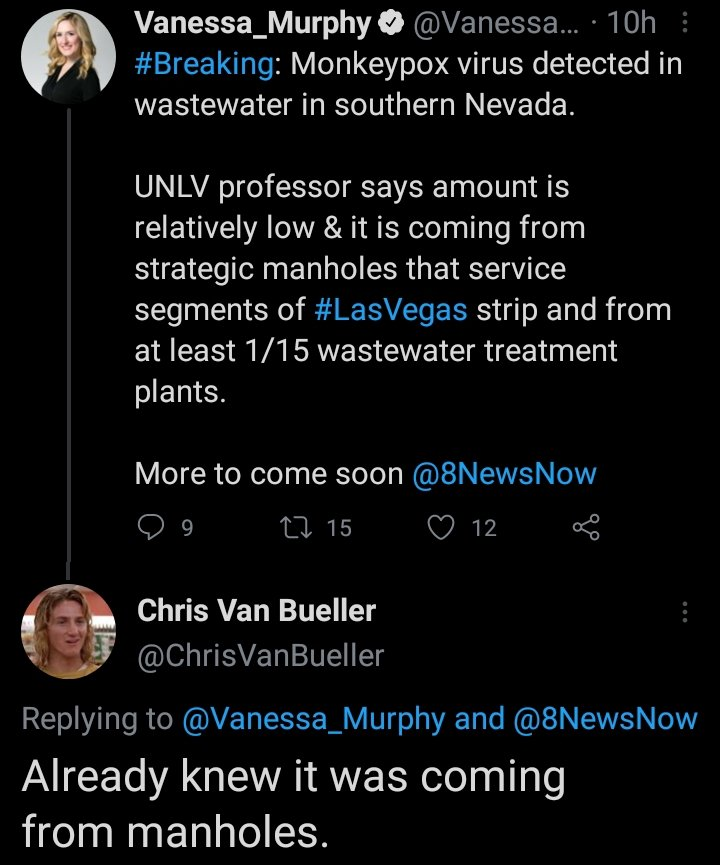Click @Vanessa_Murphy in the 'Replying to' line
Viewport: 720px width, 865px height.
click(x=314, y=718)
